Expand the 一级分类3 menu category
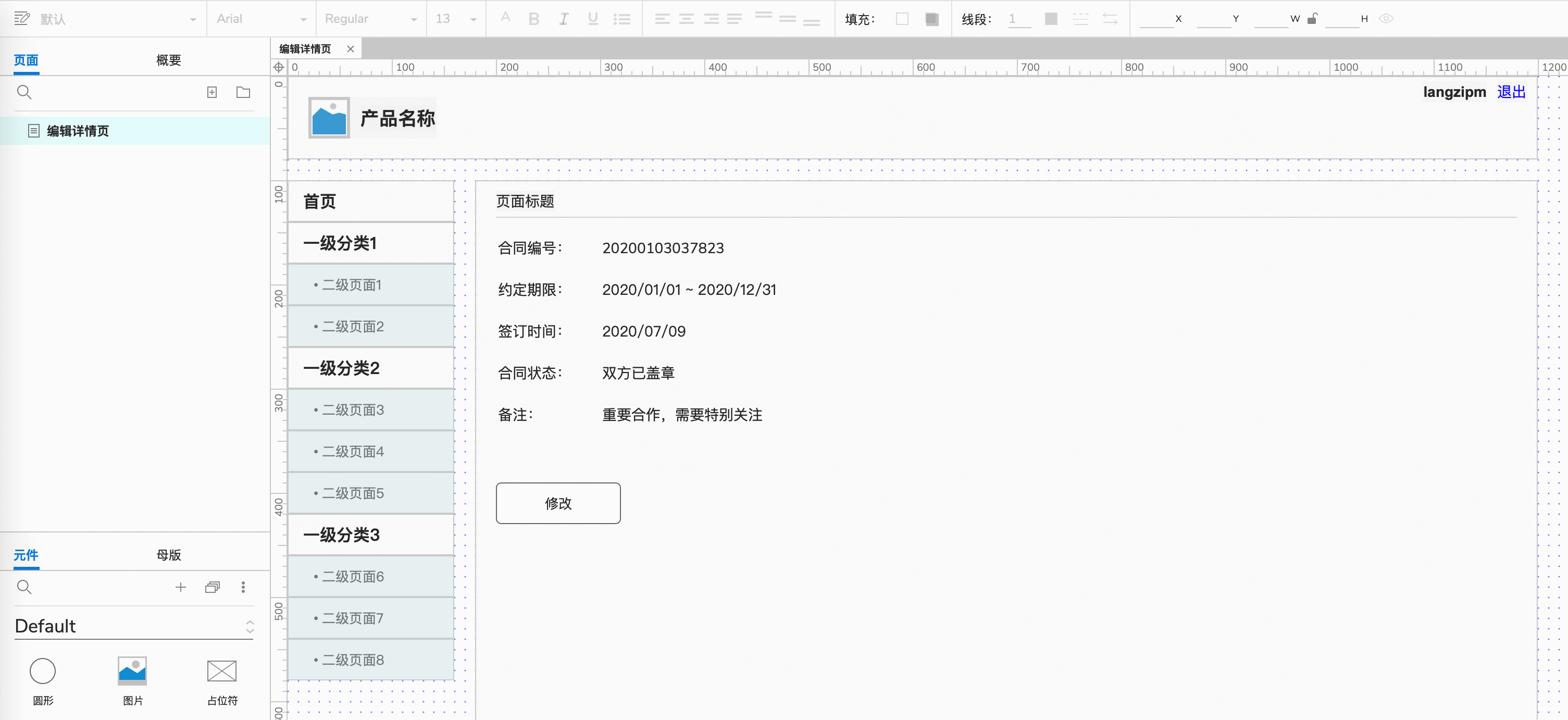This screenshot has height=720, width=1568. [x=371, y=535]
